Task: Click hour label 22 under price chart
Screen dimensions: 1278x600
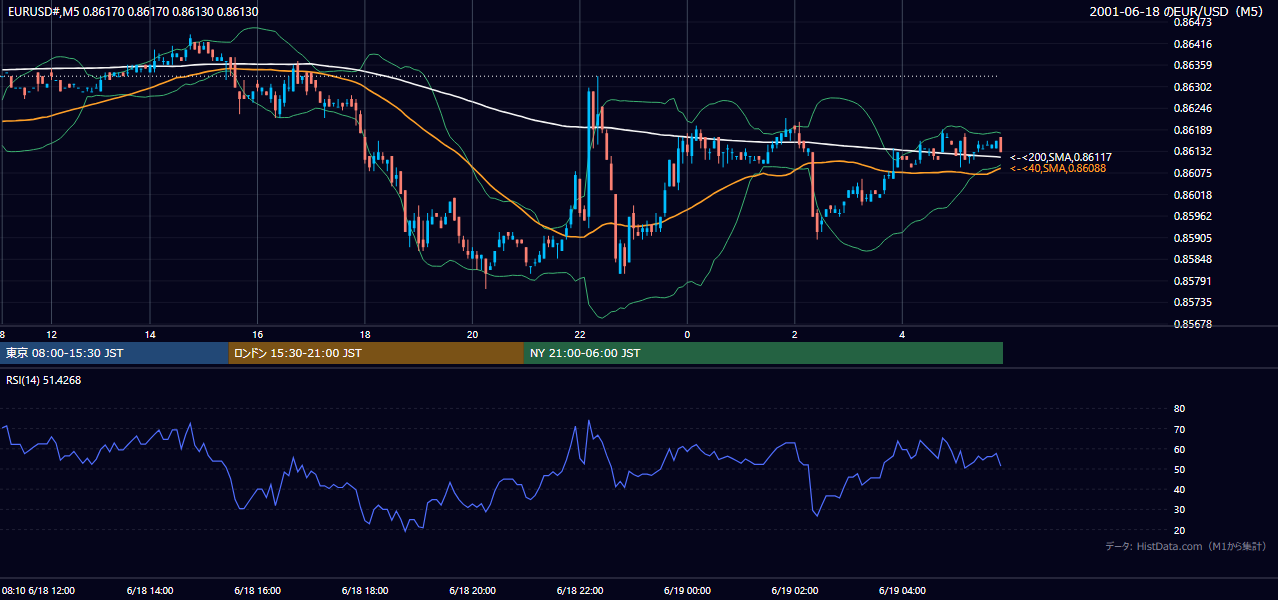Action: (x=580, y=334)
